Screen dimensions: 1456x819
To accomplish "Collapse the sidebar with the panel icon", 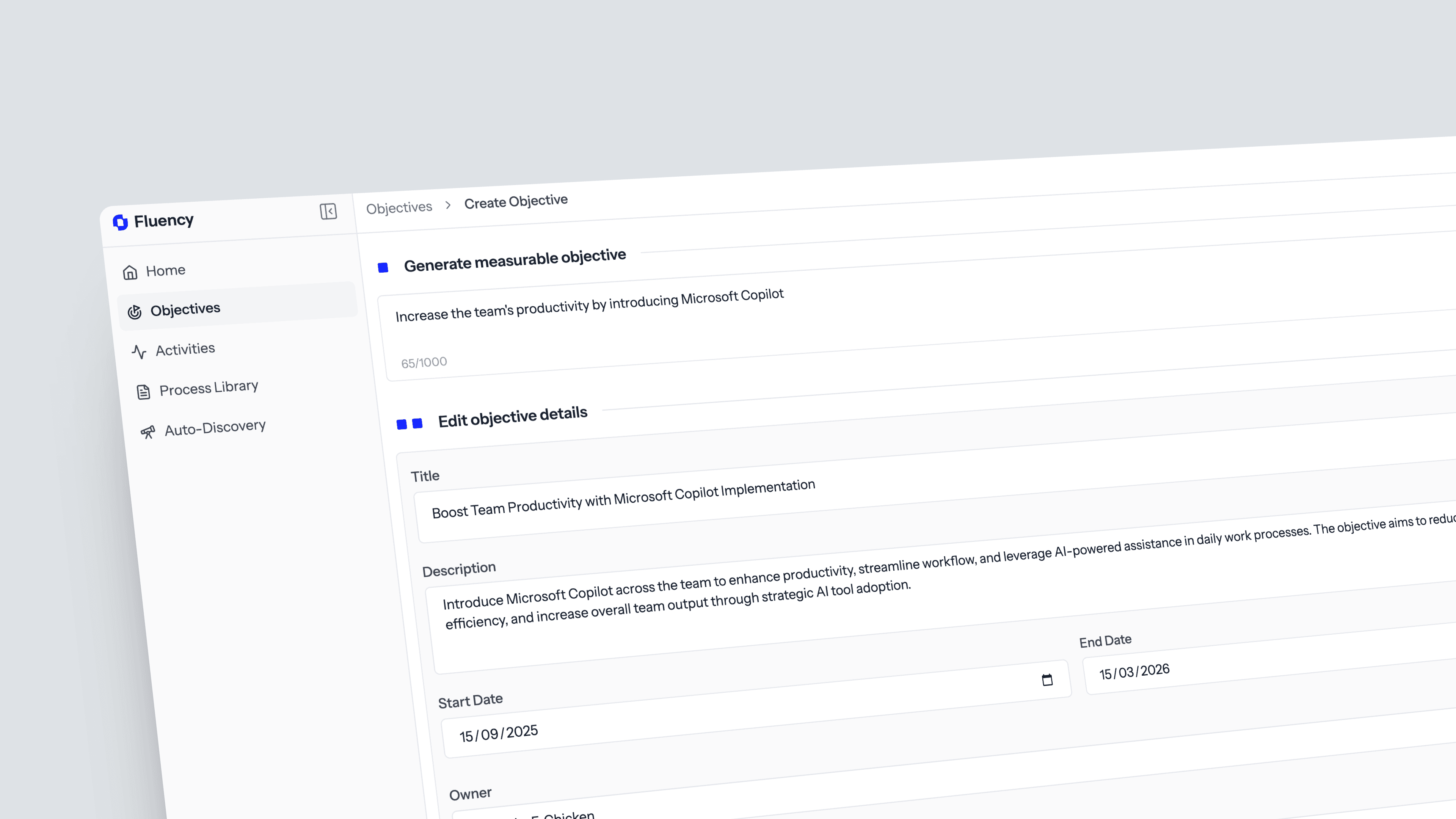I will point(328,212).
